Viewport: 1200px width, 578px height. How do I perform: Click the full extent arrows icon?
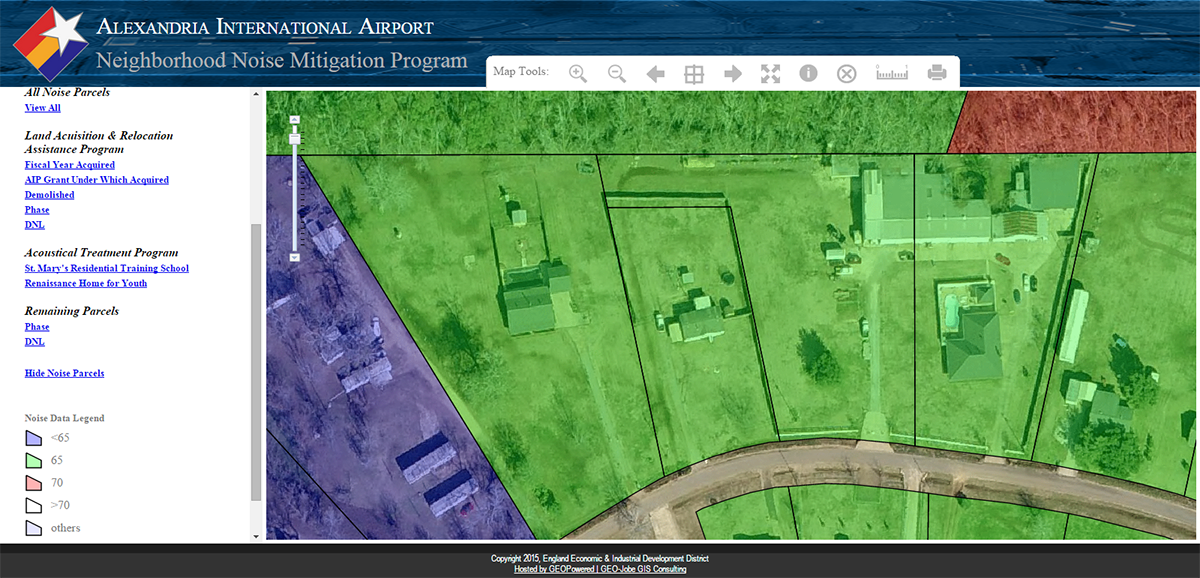770,73
